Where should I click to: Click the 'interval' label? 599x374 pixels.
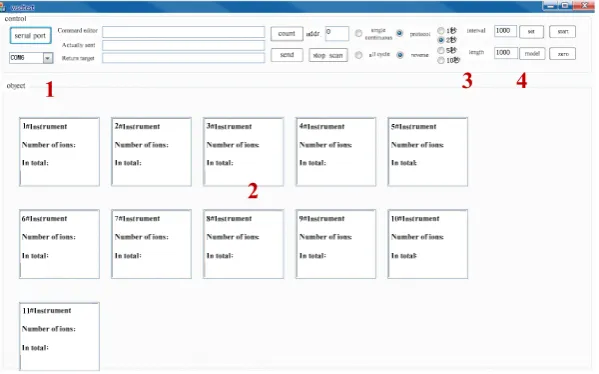pyautogui.click(x=476, y=31)
